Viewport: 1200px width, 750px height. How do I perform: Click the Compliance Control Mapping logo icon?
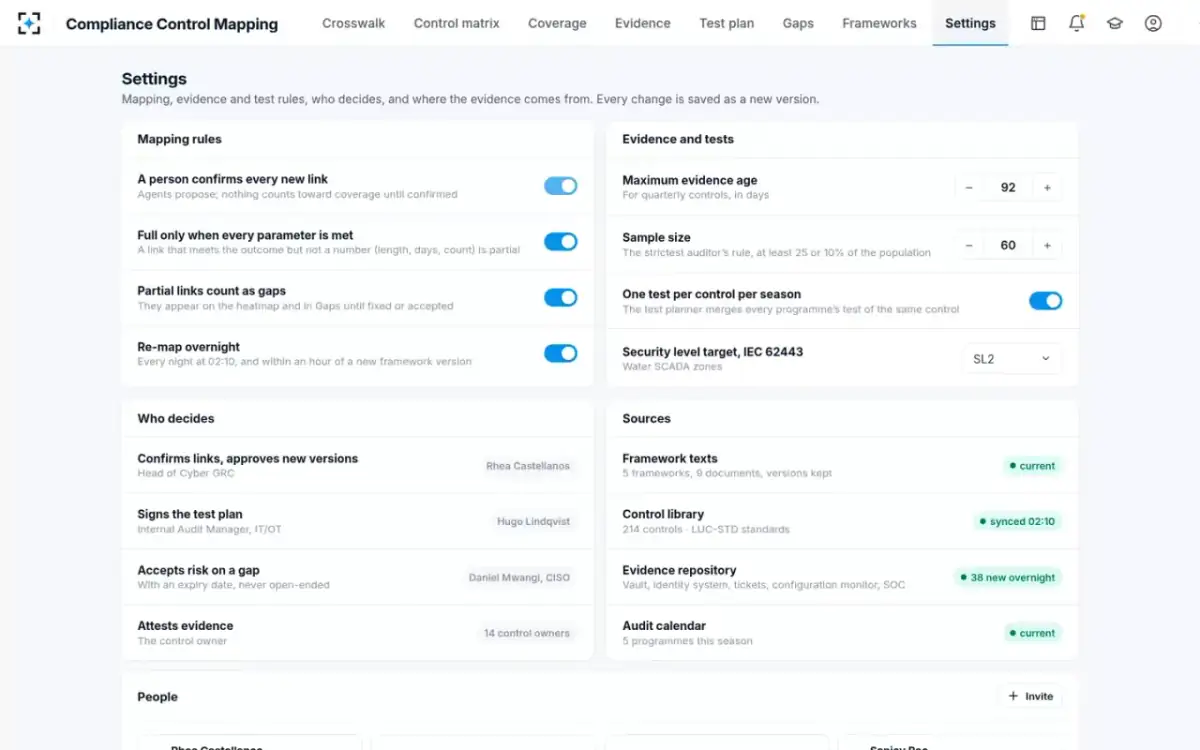tap(29, 23)
